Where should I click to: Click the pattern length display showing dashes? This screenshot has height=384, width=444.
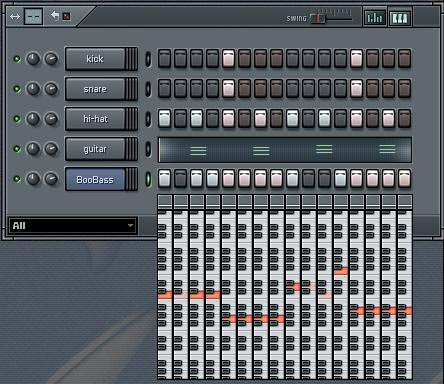[x=33, y=16]
